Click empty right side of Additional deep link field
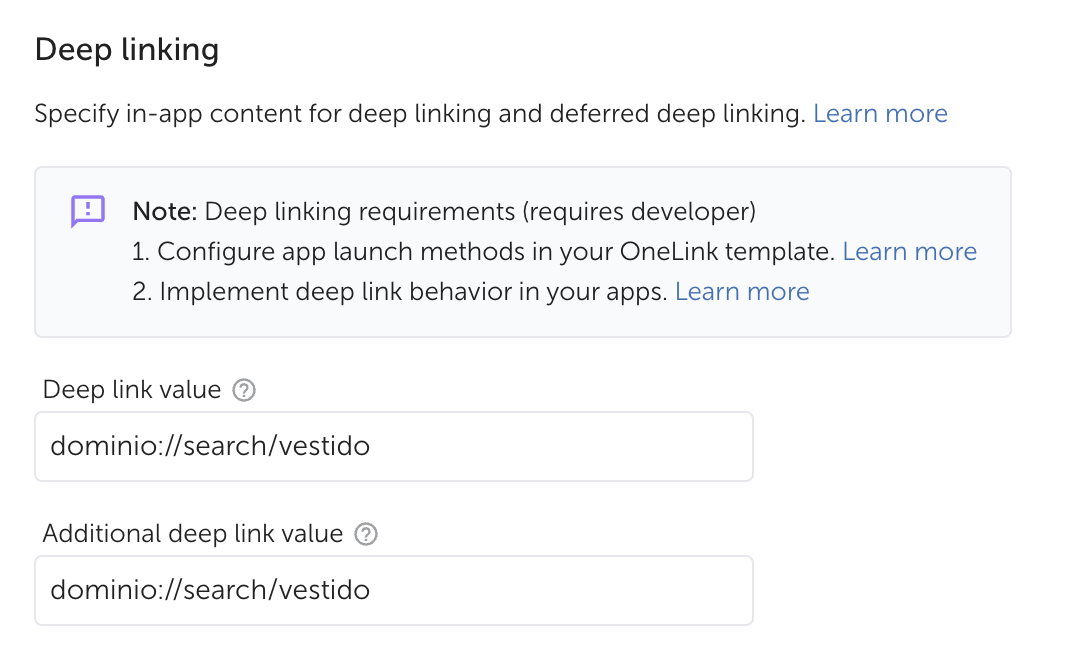Viewport: 1072px width, 656px height. tap(650, 590)
